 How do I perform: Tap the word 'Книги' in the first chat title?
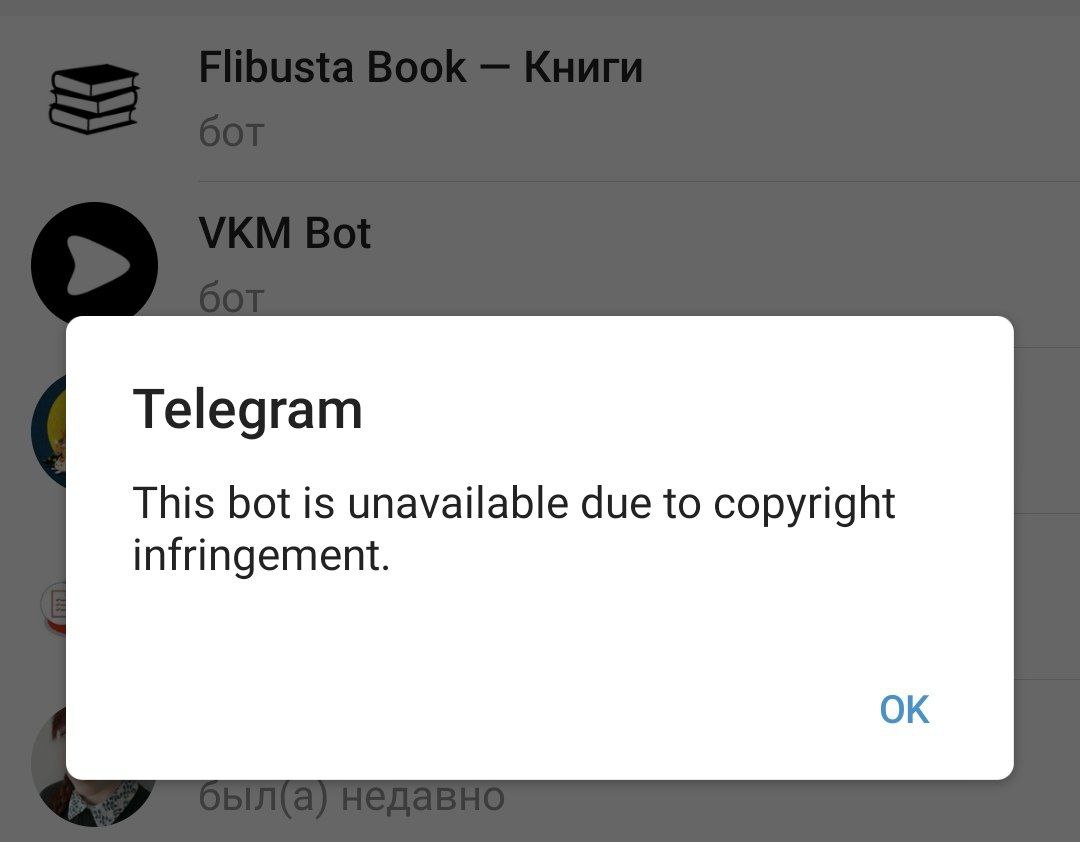coord(583,68)
